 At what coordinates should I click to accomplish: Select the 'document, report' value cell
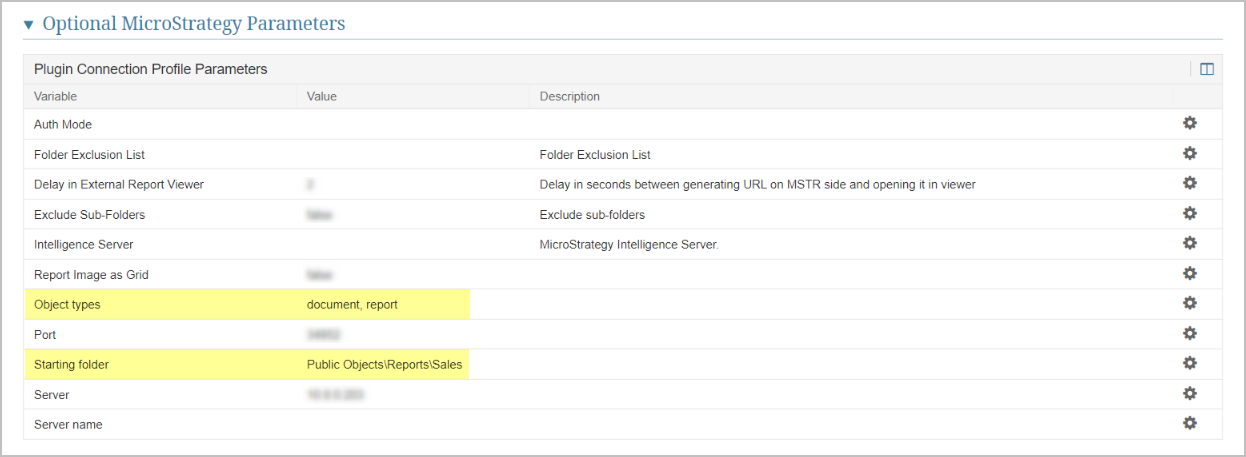(352, 304)
